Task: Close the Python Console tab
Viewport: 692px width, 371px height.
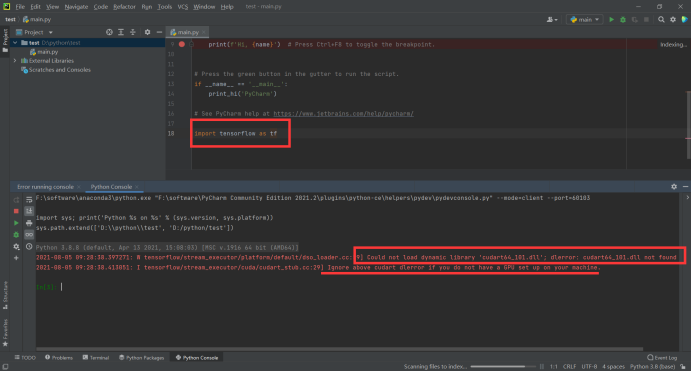Action: (137, 187)
